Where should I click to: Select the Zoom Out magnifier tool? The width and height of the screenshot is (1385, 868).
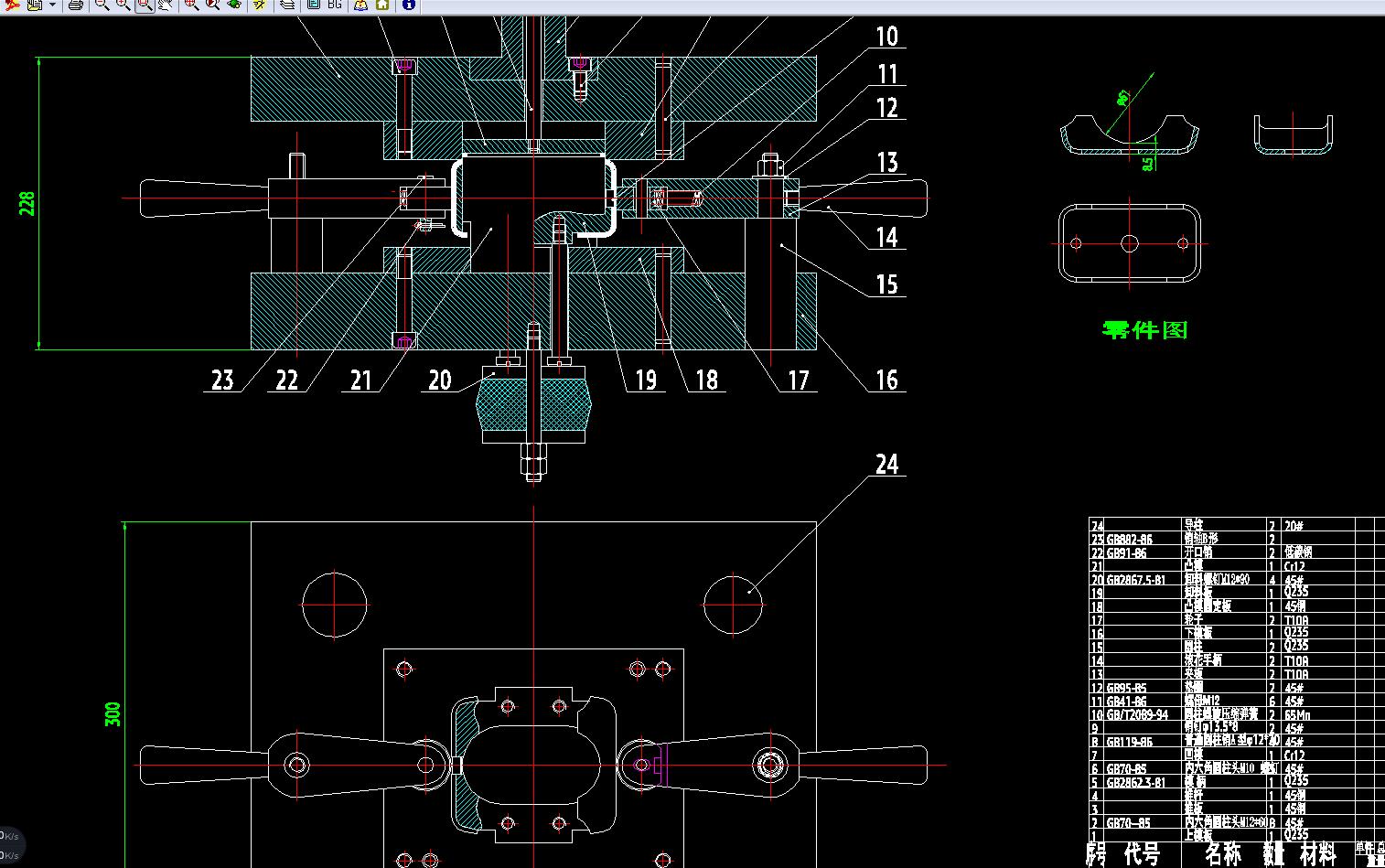102,5
